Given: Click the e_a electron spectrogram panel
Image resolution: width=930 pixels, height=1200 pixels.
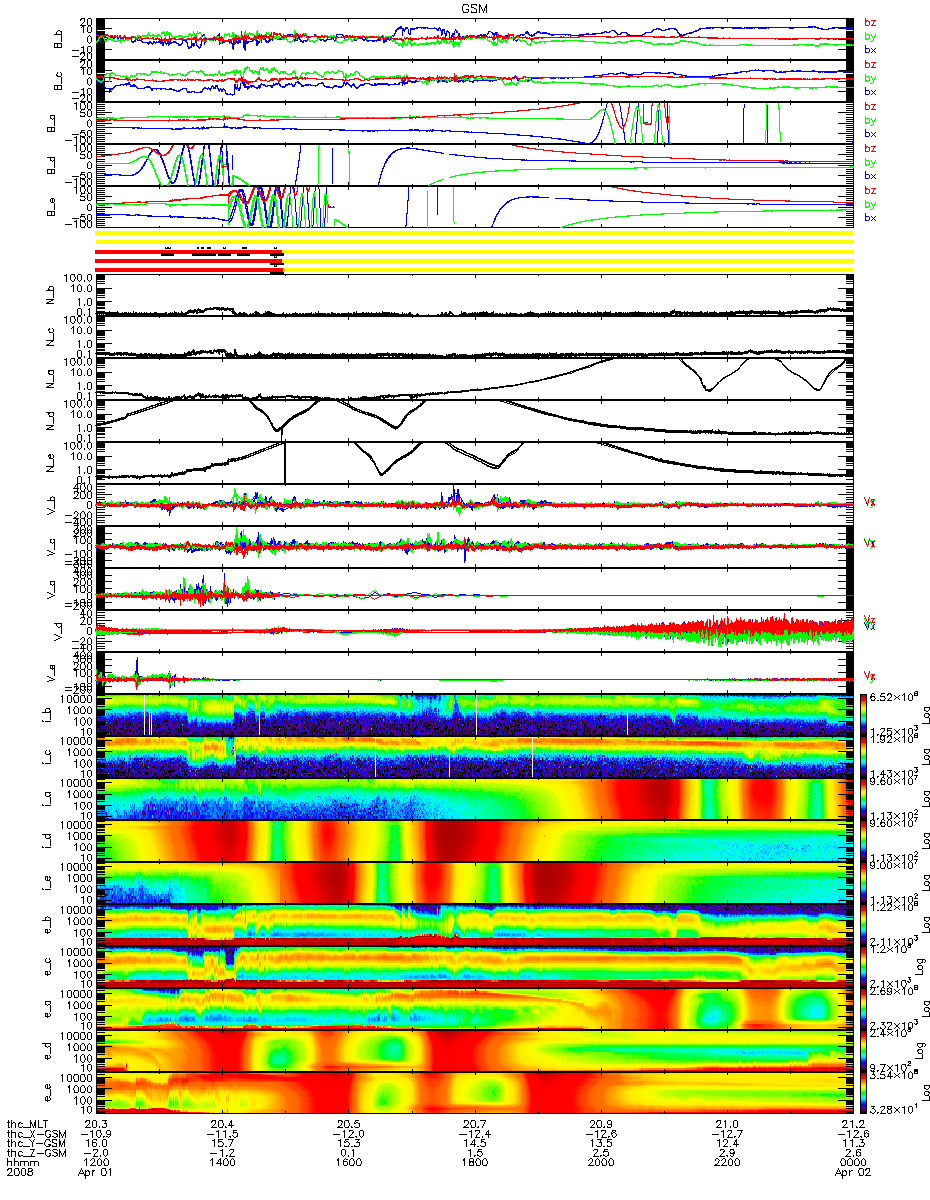Looking at the screenshot, I should pyautogui.click(x=476, y=1008).
